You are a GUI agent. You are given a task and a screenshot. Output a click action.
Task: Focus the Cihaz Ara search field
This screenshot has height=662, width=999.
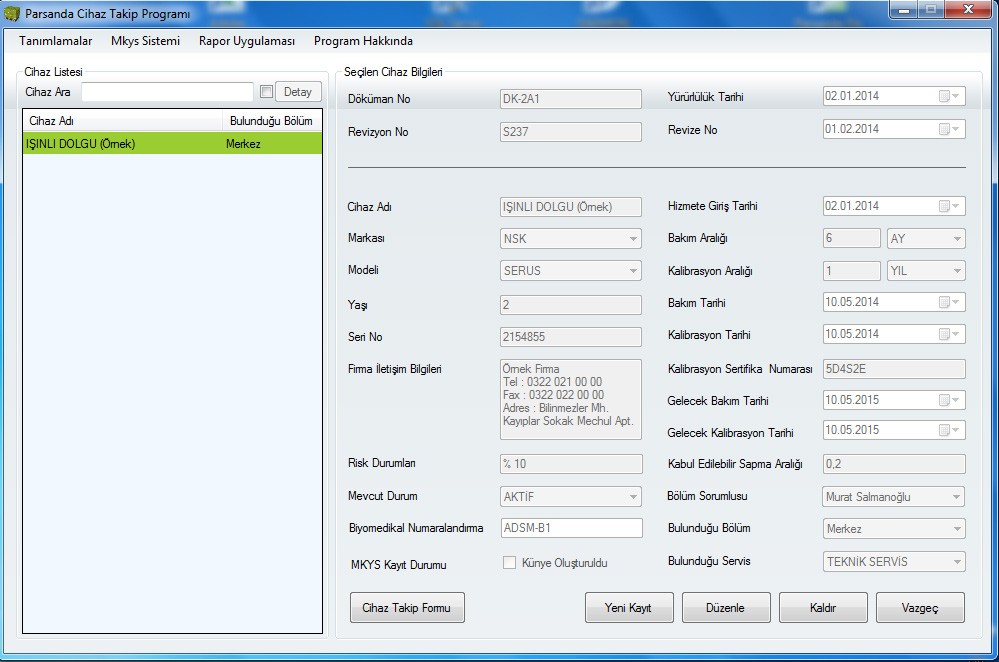tap(168, 92)
